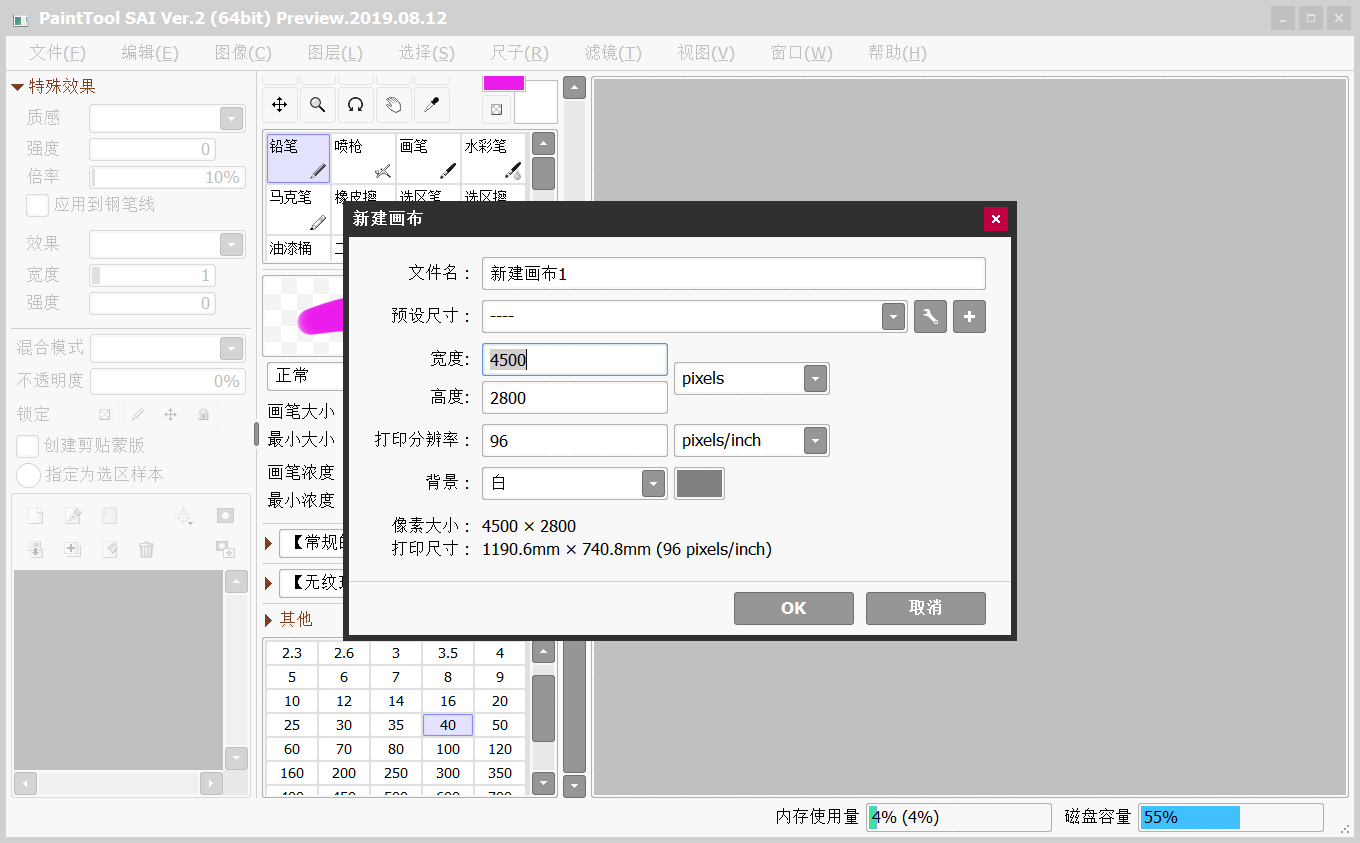Choose the 画笔 brush tool
Screen dimensions: 1360x843
coord(428,158)
